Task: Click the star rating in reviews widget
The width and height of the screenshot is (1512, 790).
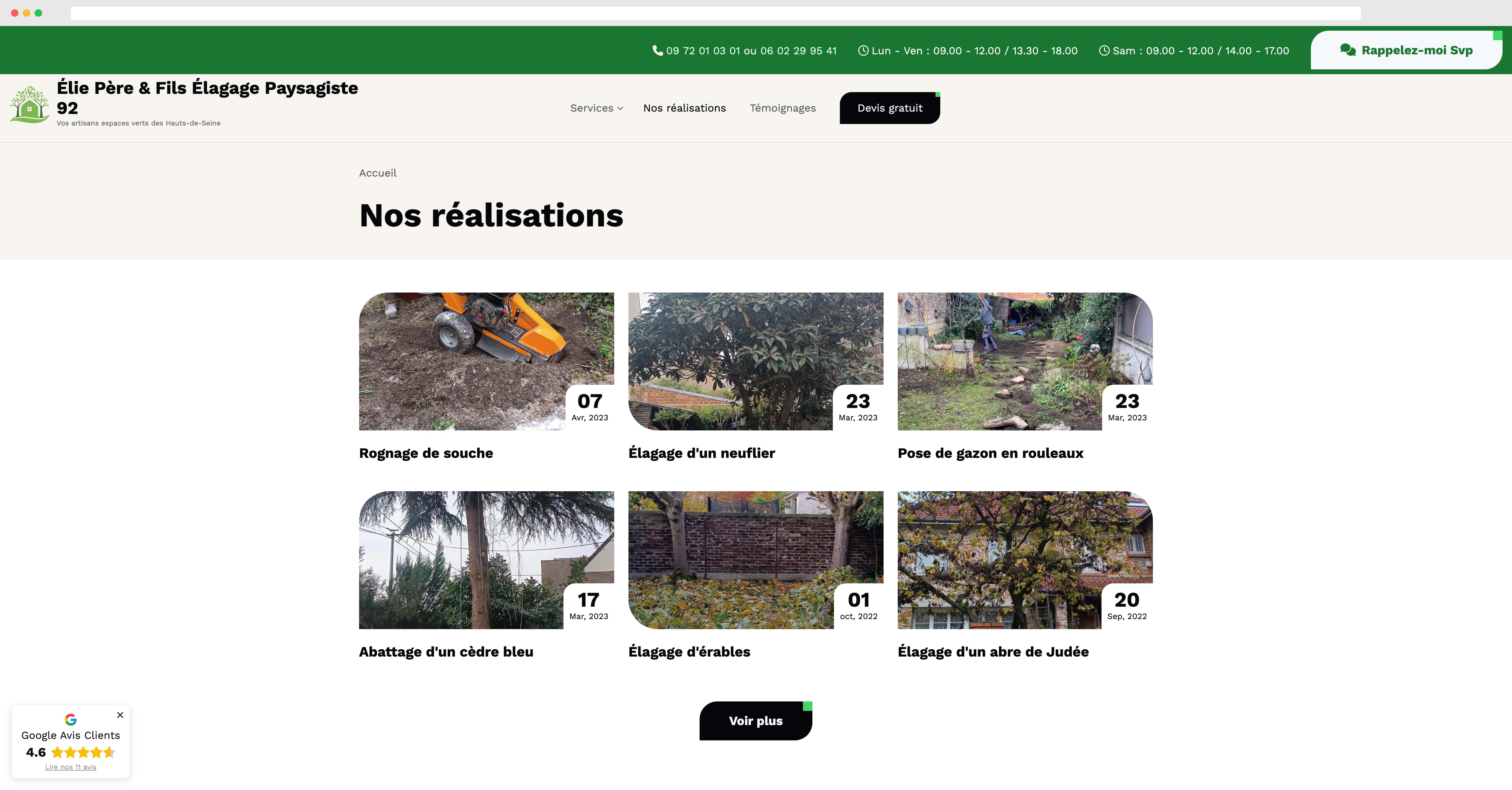Action: click(83, 753)
